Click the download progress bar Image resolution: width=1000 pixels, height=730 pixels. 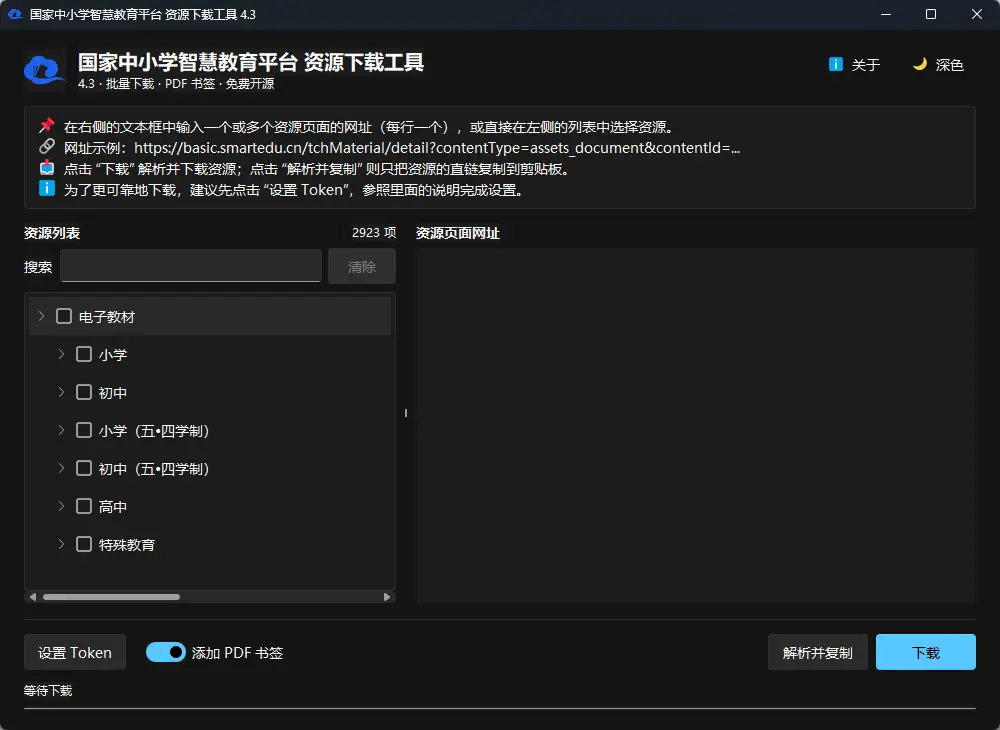tap(499, 708)
